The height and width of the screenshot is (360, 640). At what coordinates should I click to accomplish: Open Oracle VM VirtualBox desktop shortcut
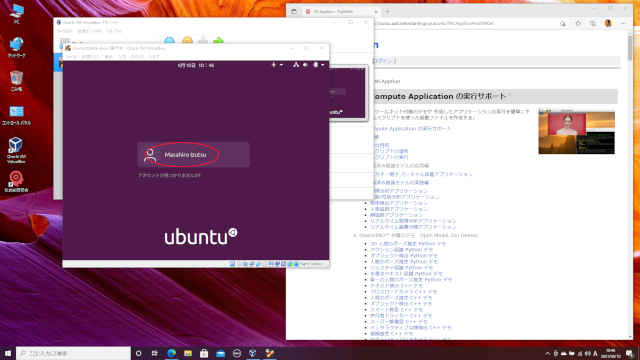(x=16, y=150)
